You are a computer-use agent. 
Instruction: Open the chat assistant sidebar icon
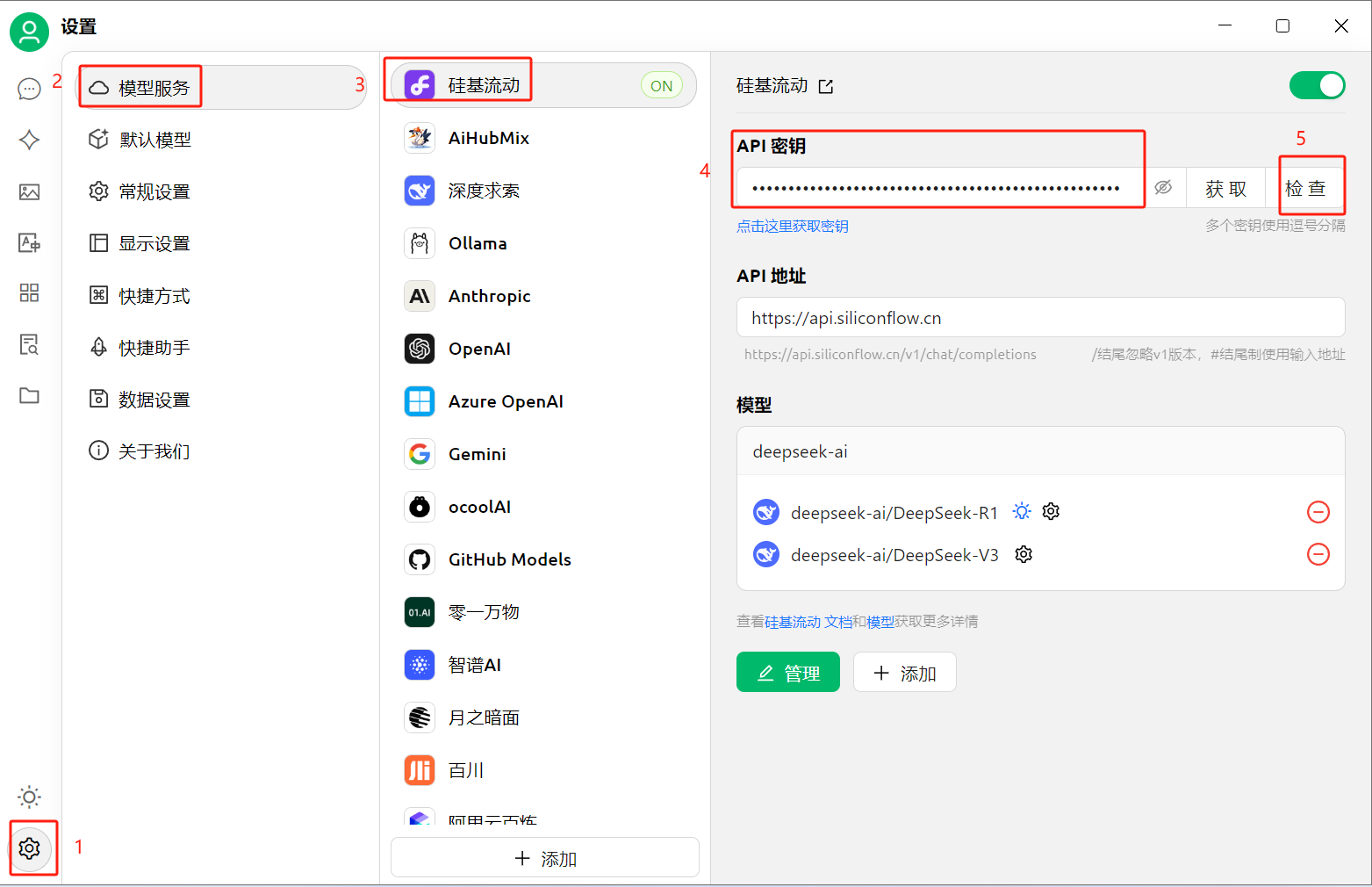click(29, 89)
